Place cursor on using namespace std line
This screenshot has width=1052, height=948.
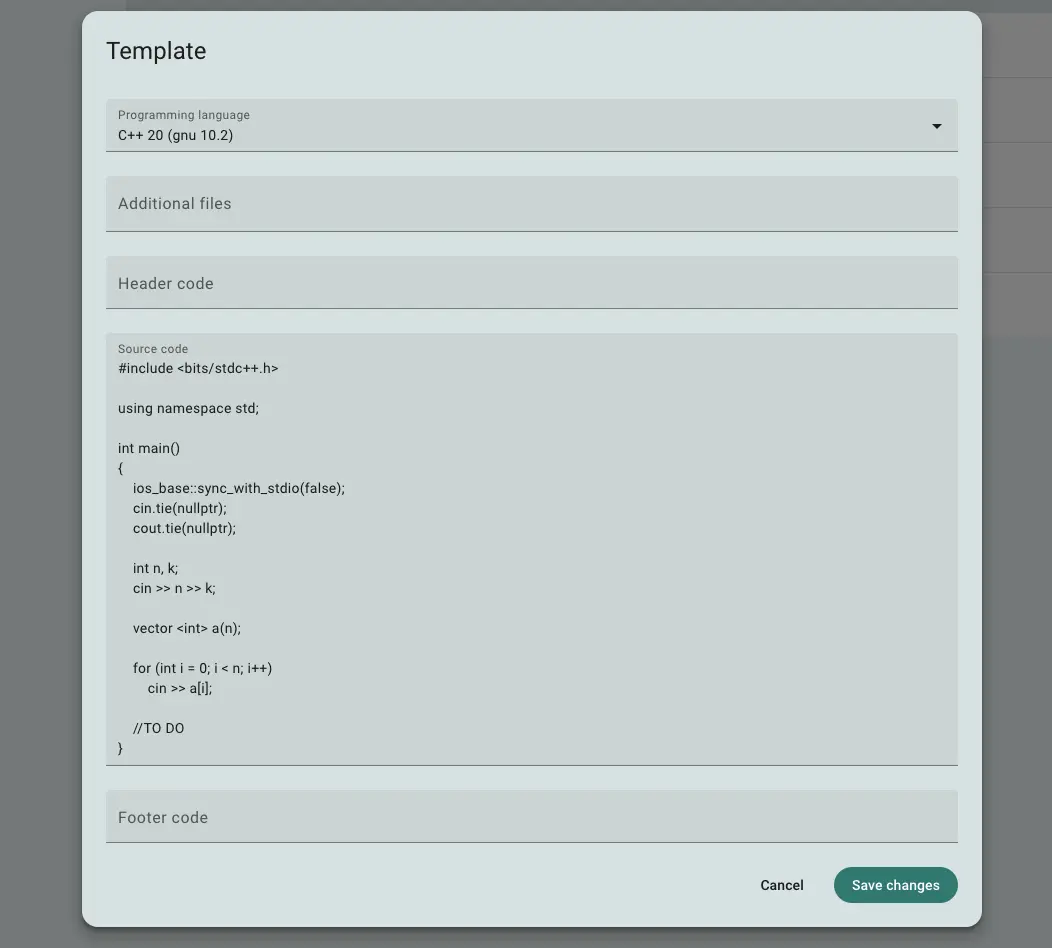coord(188,409)
